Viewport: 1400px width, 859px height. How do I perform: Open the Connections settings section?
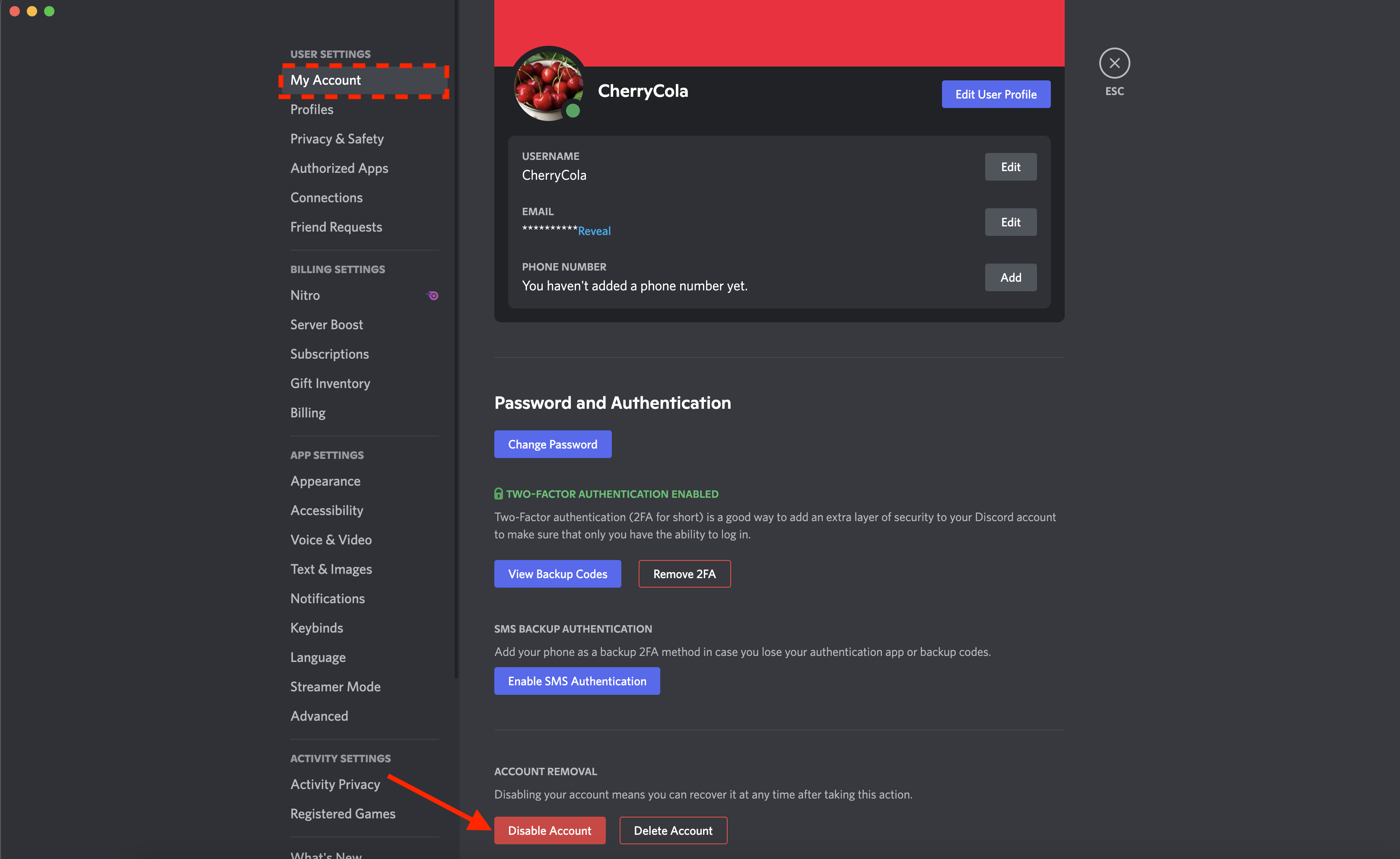click(x=327, y=196)
